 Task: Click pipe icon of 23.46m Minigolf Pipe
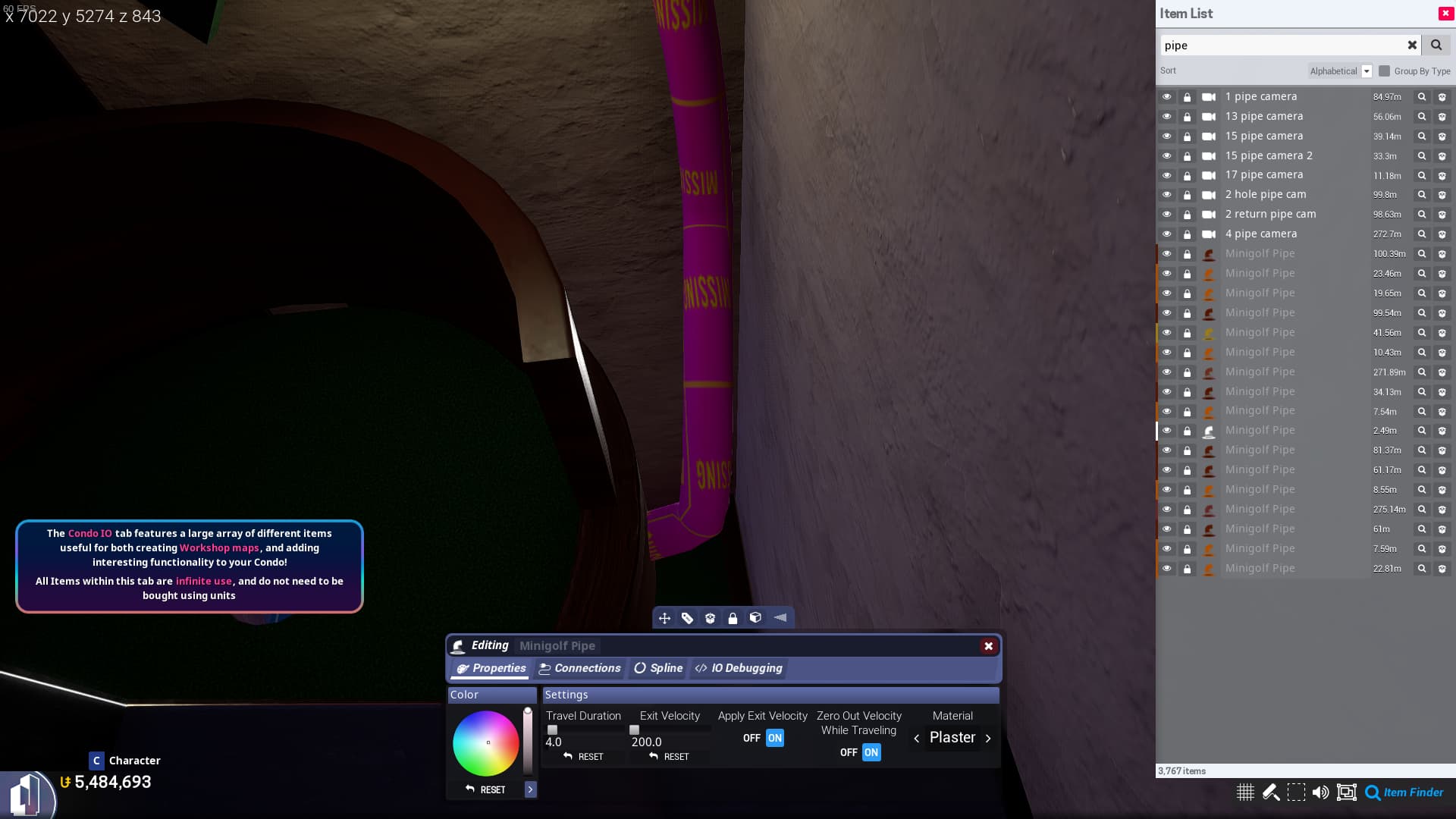point(1209,274)
